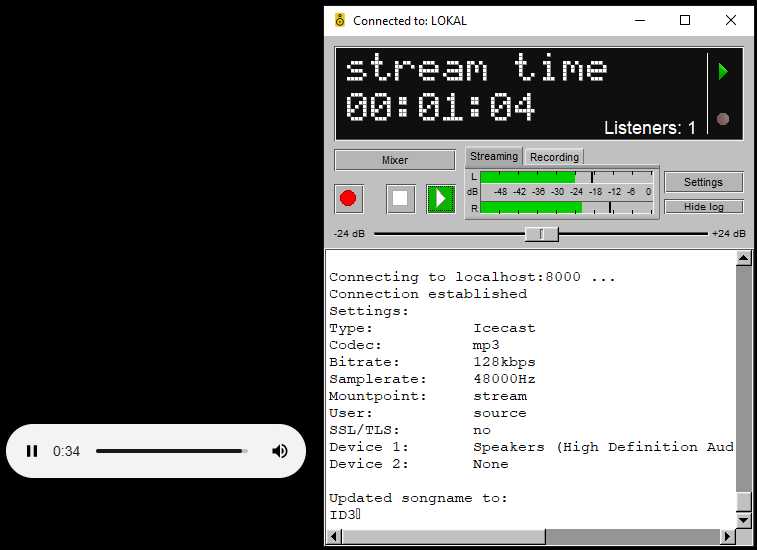This screenshot has height=550, width=757.
Task: Click the 'None' value for Device 2
Action: pyautogui.click(x=491, y=464)
